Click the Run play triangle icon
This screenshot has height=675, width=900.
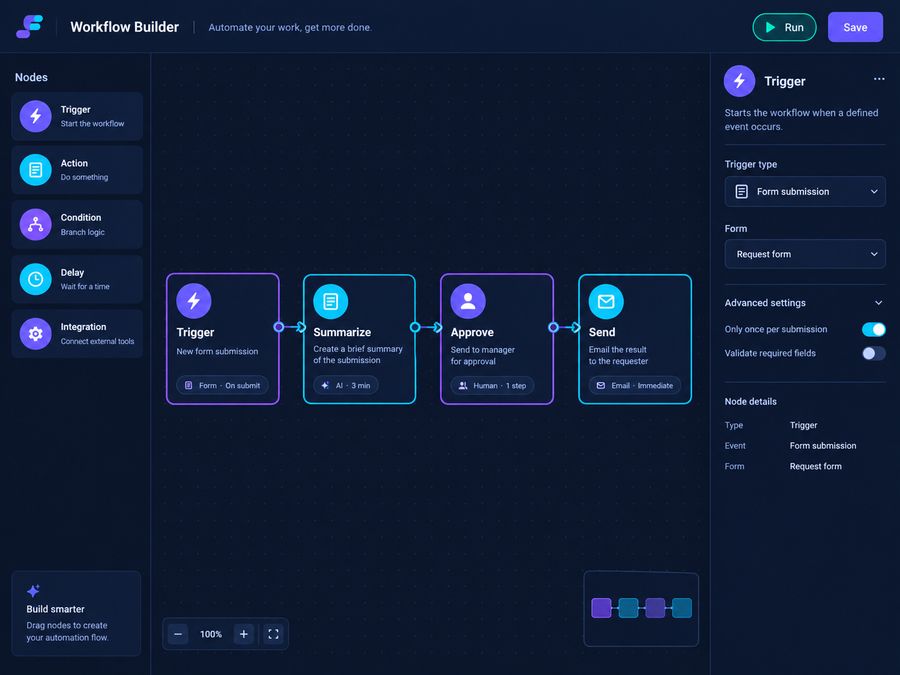[x=770, y=28]
